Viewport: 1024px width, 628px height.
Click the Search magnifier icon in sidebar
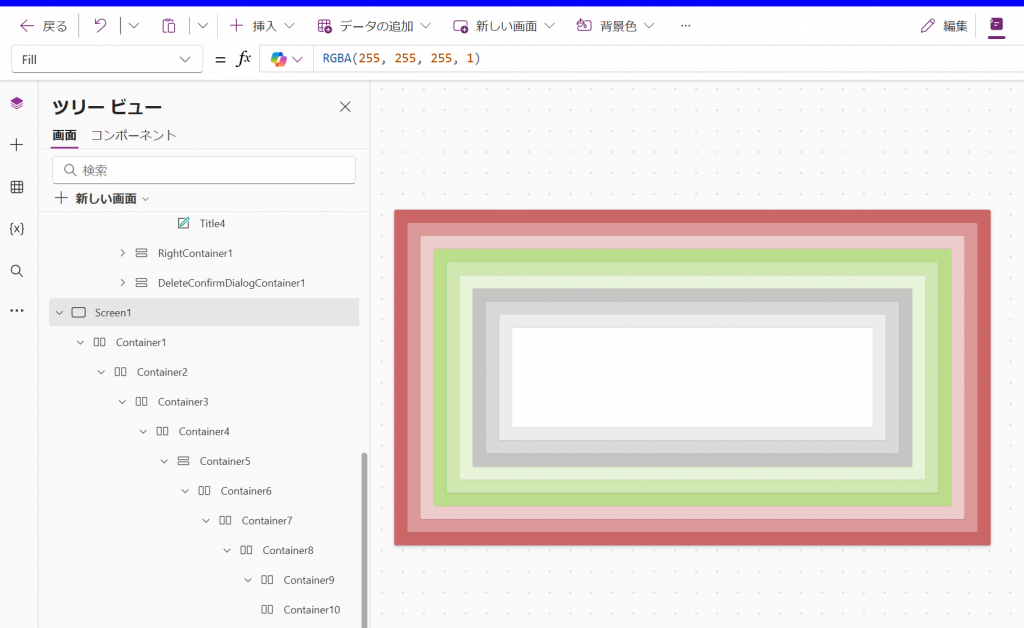17,271
